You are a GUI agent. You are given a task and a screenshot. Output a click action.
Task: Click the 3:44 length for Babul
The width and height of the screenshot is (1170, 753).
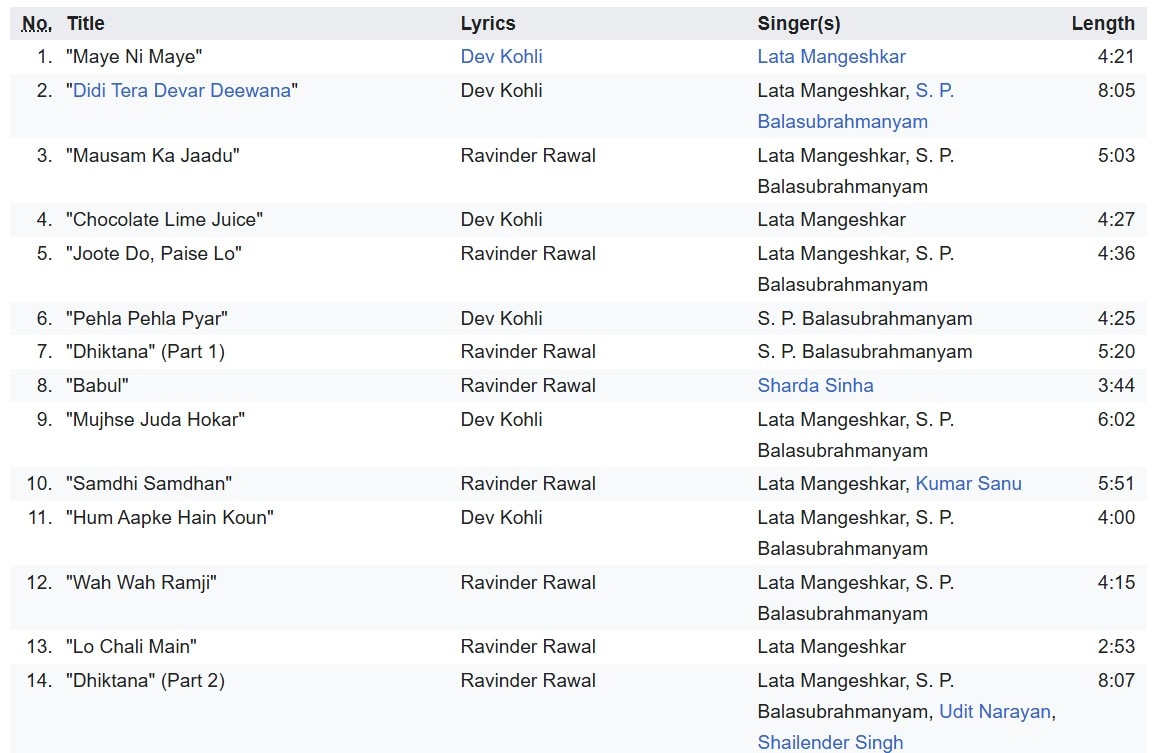coord(1116,386)
